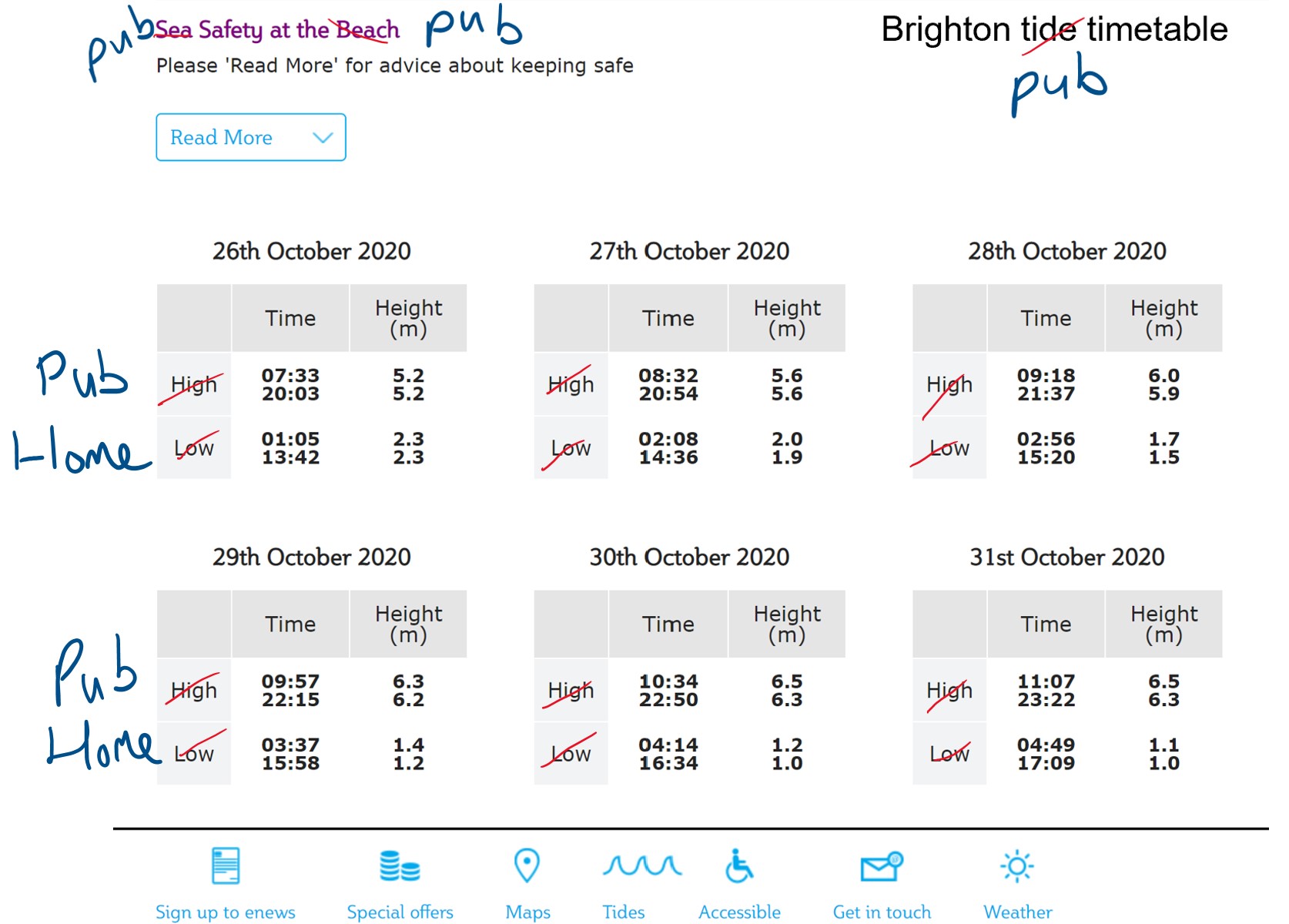Open the Tides wave icon
The height and width of the screenshot is (924, 1289).
point(642,865)
